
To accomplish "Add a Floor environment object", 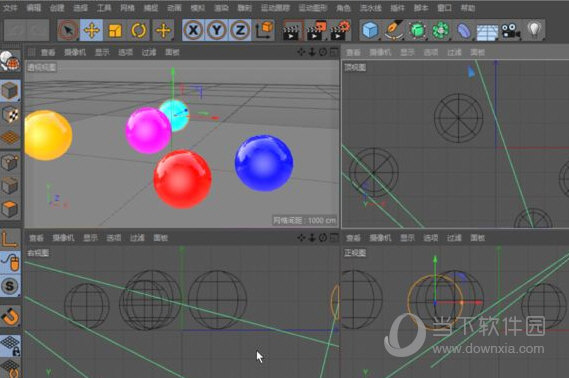I will click(x=487, y=32).
